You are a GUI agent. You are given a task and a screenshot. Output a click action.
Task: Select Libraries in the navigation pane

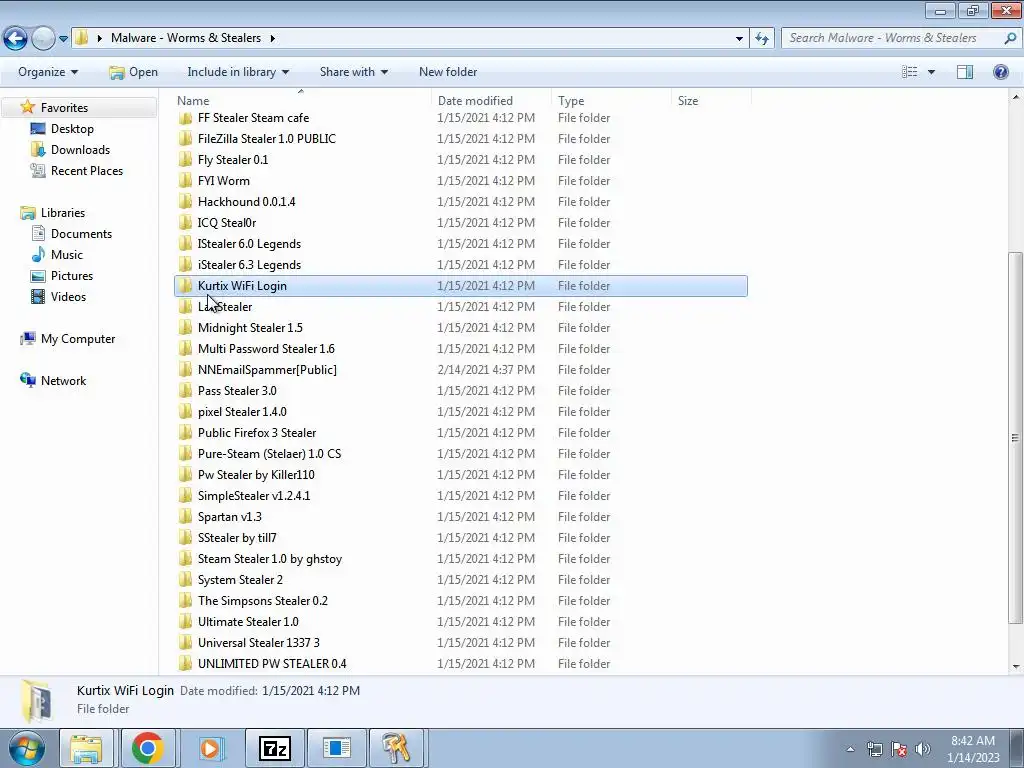click(x=63, y=213)
